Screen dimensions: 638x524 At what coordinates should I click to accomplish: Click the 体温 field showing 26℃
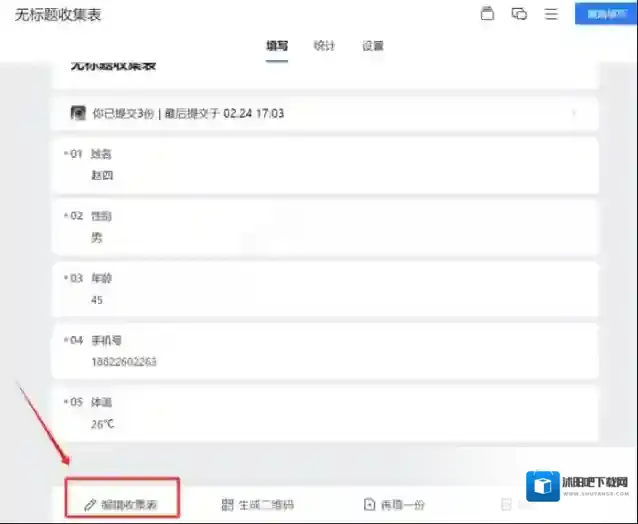pyautogui.click(x=104, y=423)
